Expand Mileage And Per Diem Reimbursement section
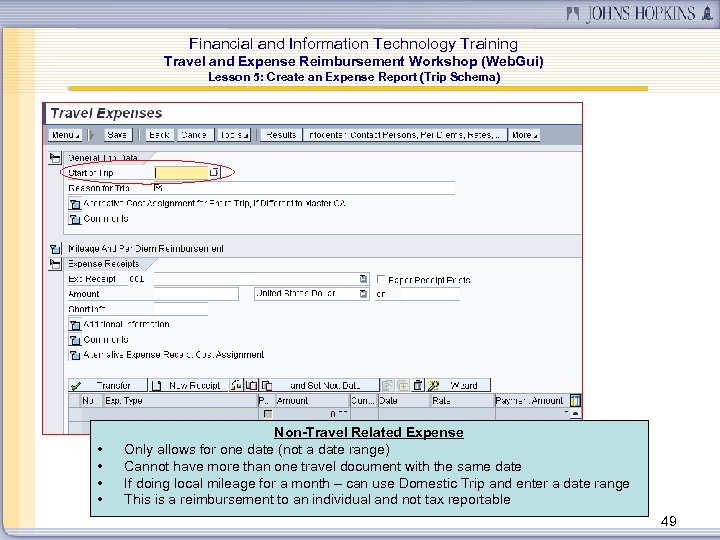This screenshot has height=540, width=720. (x=55, y=249)
